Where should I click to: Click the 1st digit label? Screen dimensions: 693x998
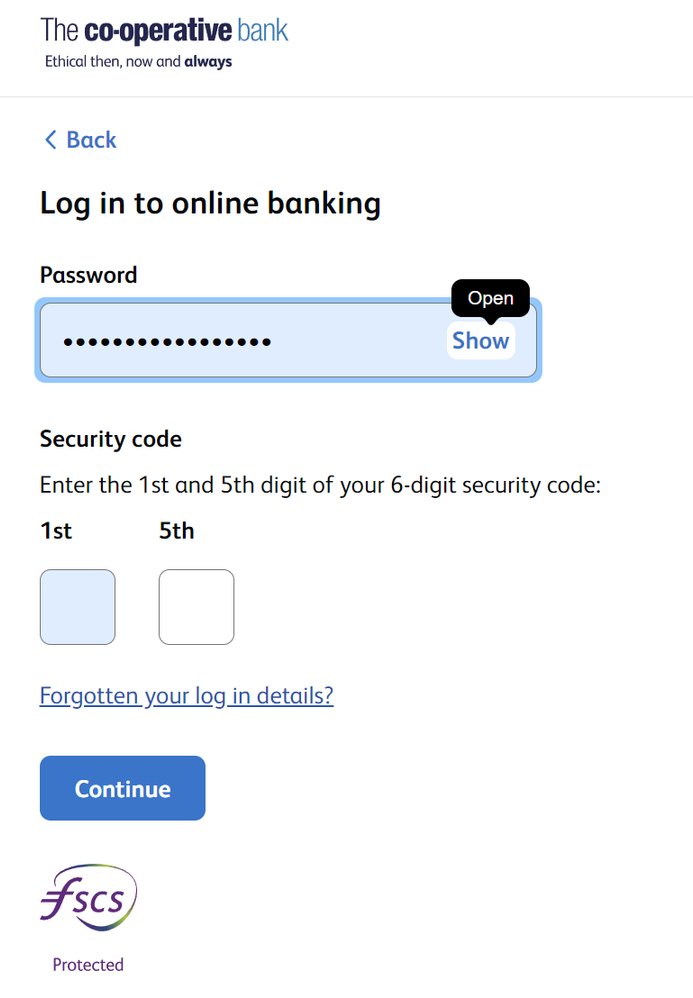pos(56,530)
